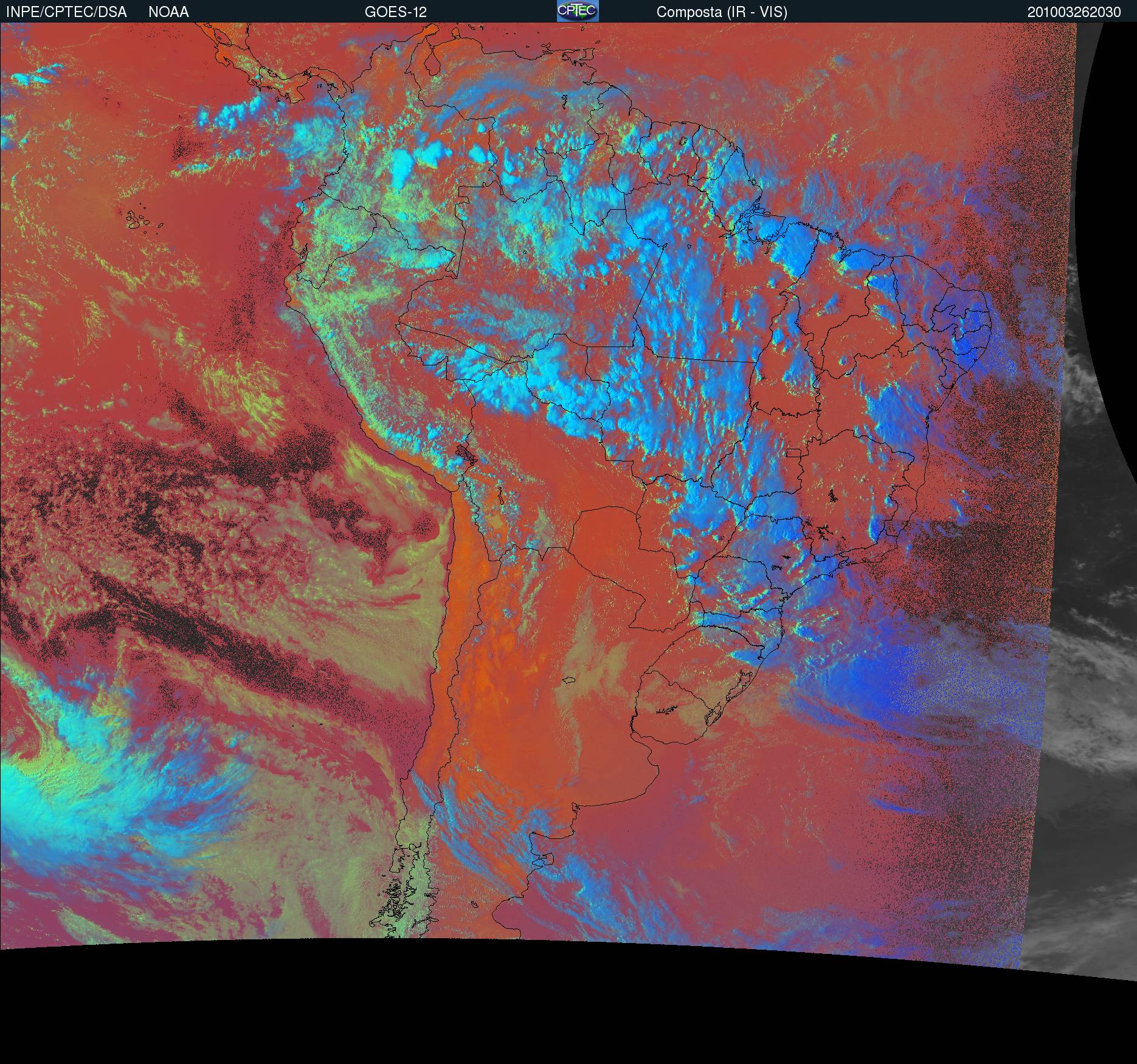Click the NOAA label in the header
The width and height of the screenshot is (1137, 1064).
(x=168, y=12)
